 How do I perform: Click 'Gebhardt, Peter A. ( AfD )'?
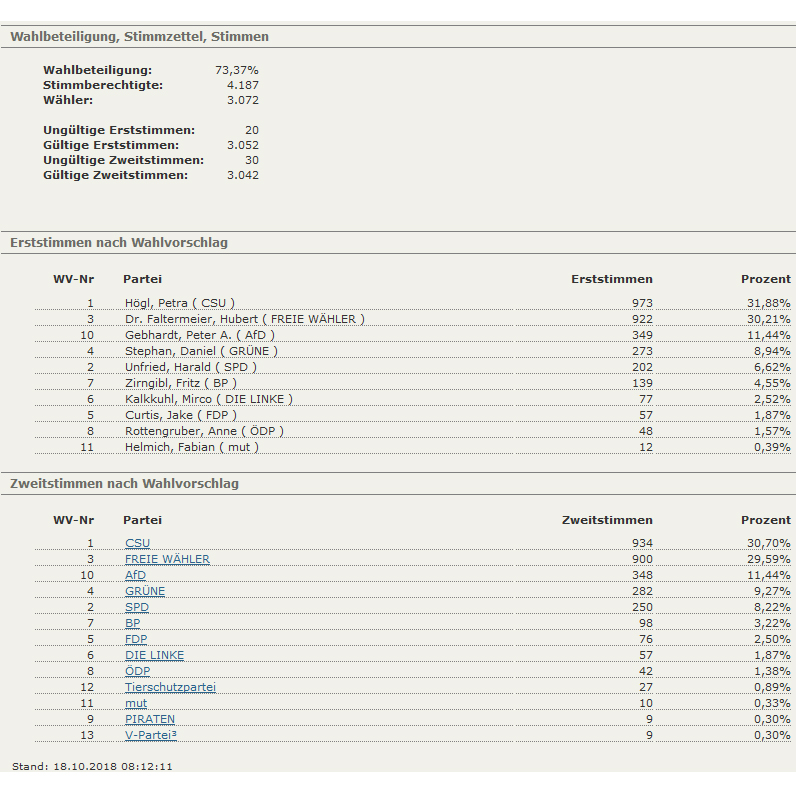point(200,335)
